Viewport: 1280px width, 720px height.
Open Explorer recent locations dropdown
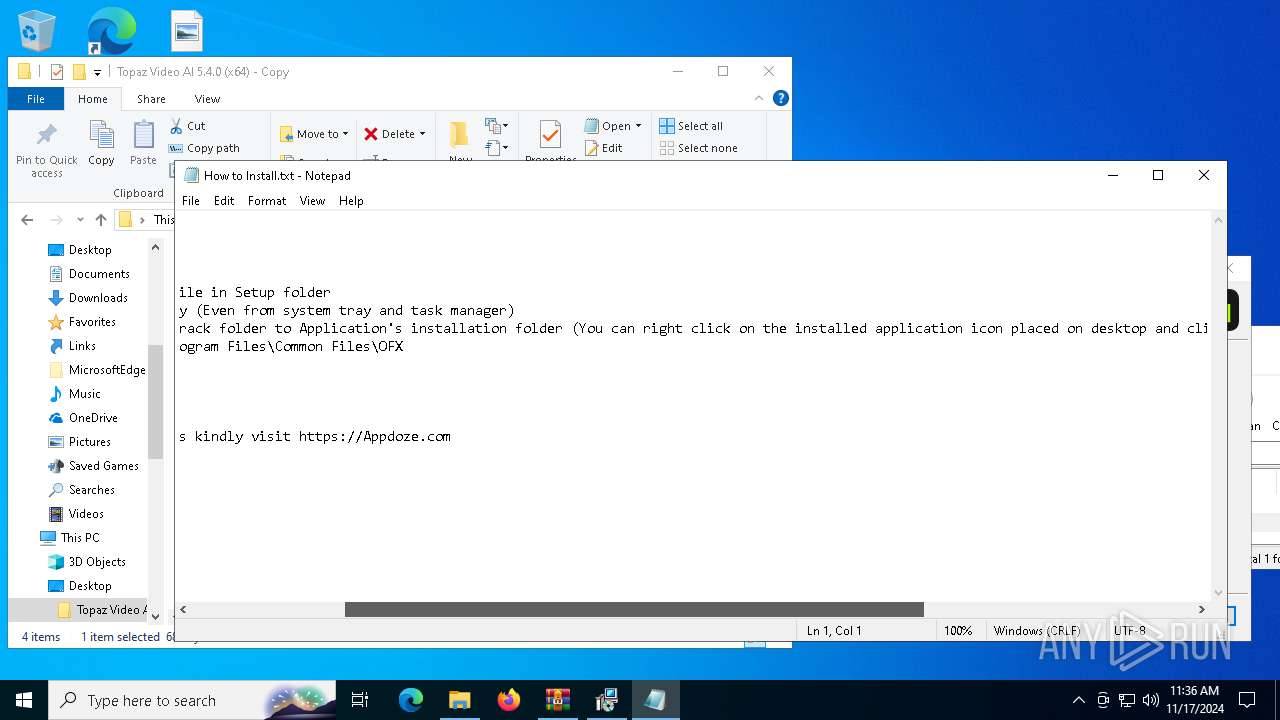(80, 220)
